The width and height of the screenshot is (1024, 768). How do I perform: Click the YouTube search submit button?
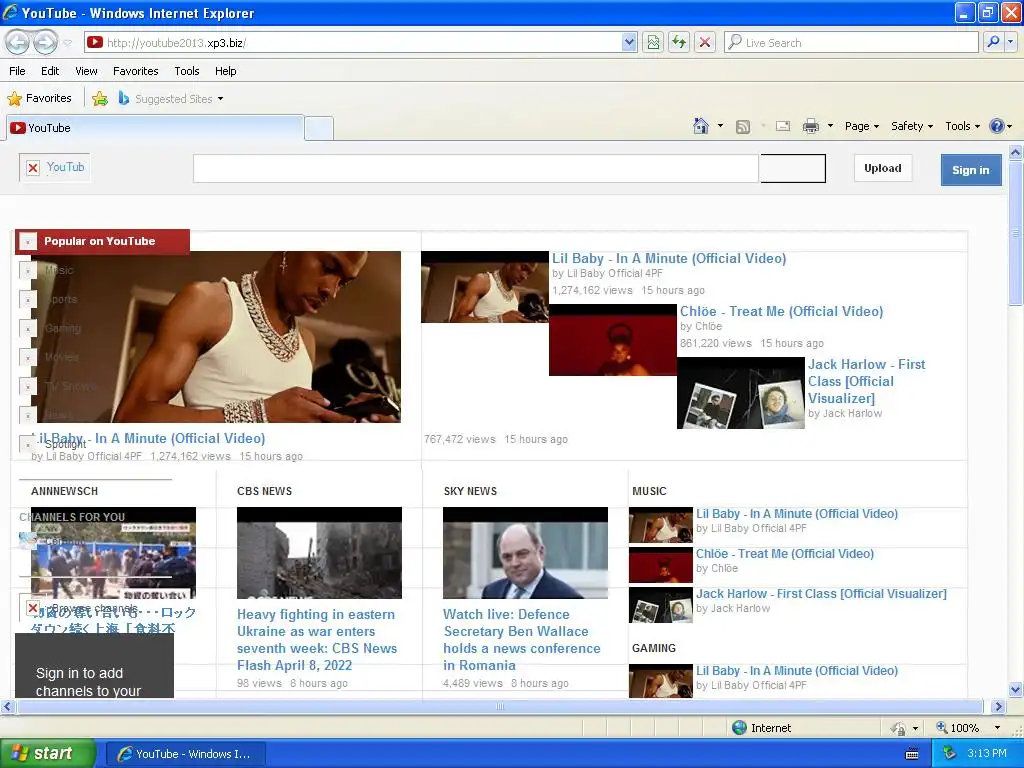click(x=793, y=168)
